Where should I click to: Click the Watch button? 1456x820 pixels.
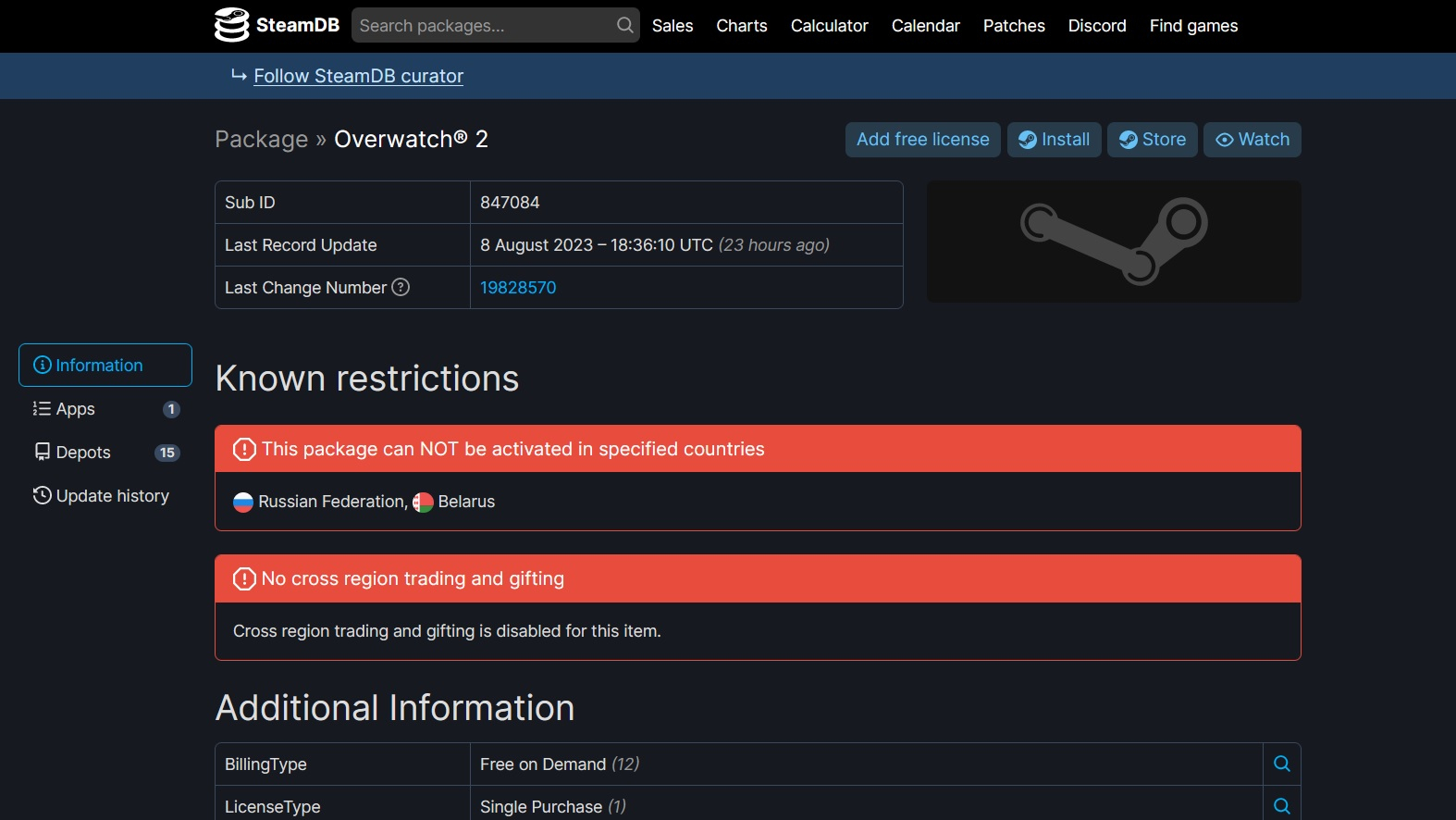click(x=1252, y=140)
